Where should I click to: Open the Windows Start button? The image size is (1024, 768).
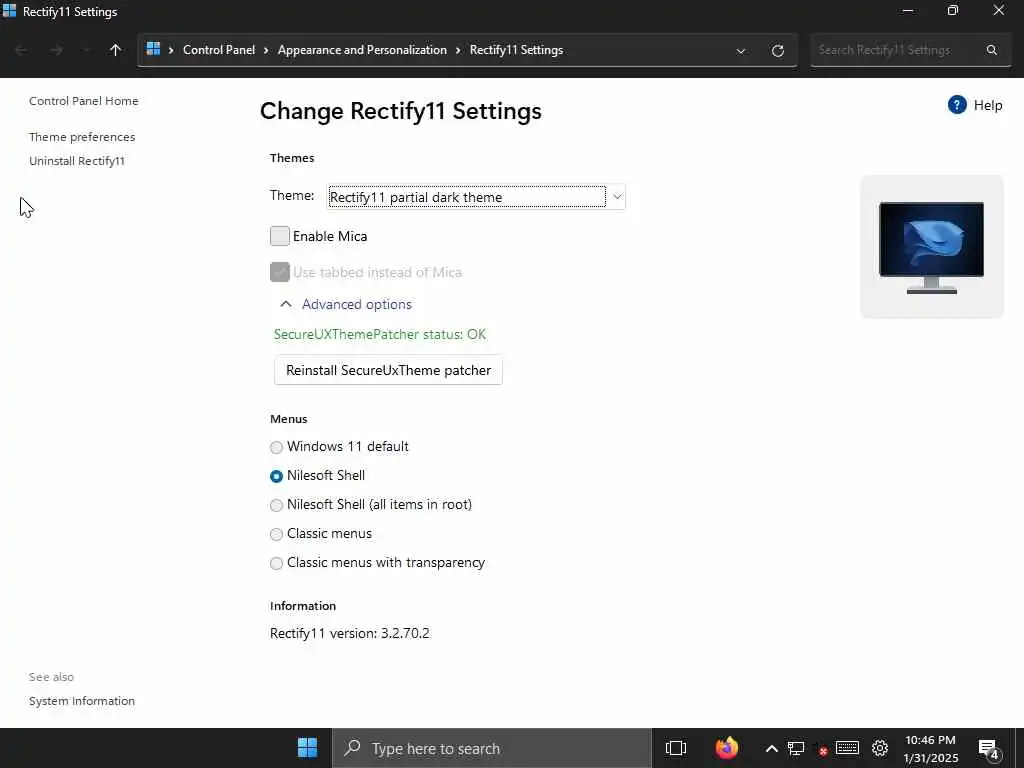307,748
